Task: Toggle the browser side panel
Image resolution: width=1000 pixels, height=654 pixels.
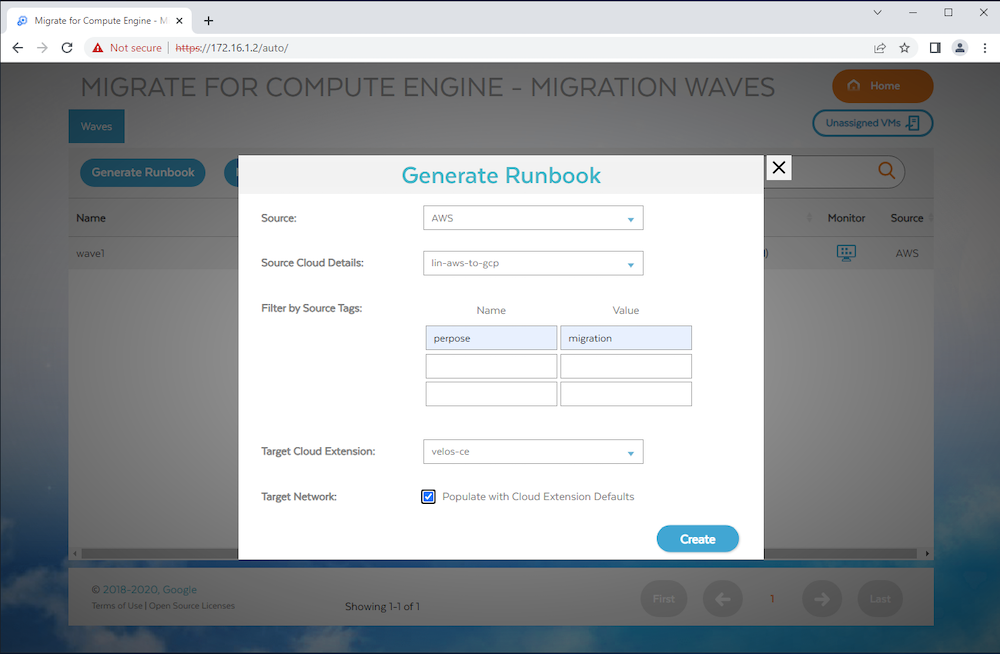Action: (x=935, y=48)
